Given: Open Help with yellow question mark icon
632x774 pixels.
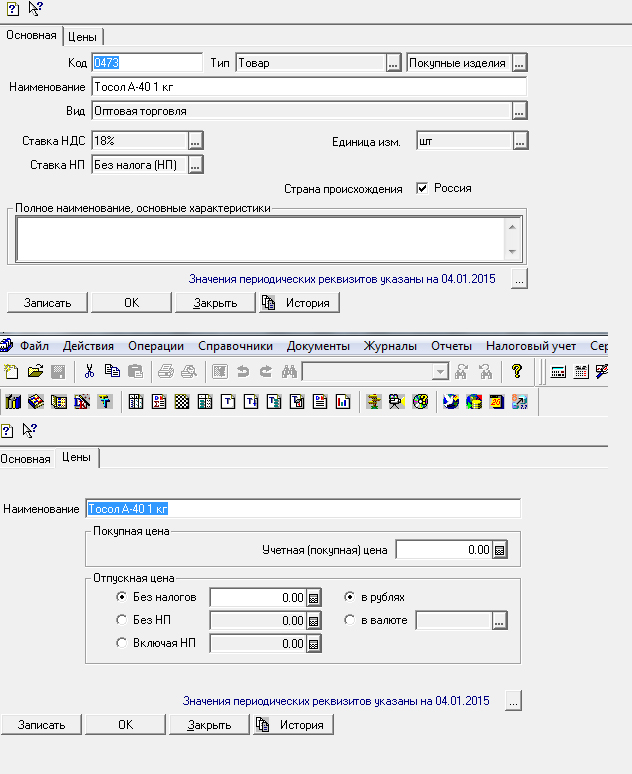Looking at the screenshot, I should [x=517, y=372].
